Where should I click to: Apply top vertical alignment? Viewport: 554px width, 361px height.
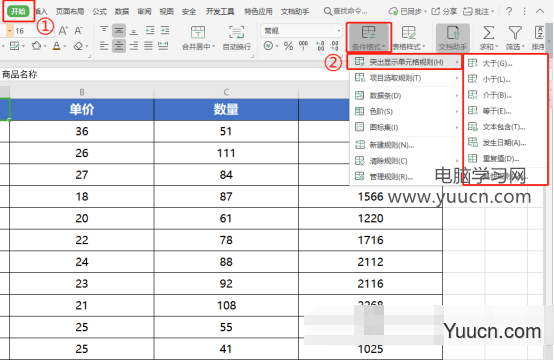[104, 30]
